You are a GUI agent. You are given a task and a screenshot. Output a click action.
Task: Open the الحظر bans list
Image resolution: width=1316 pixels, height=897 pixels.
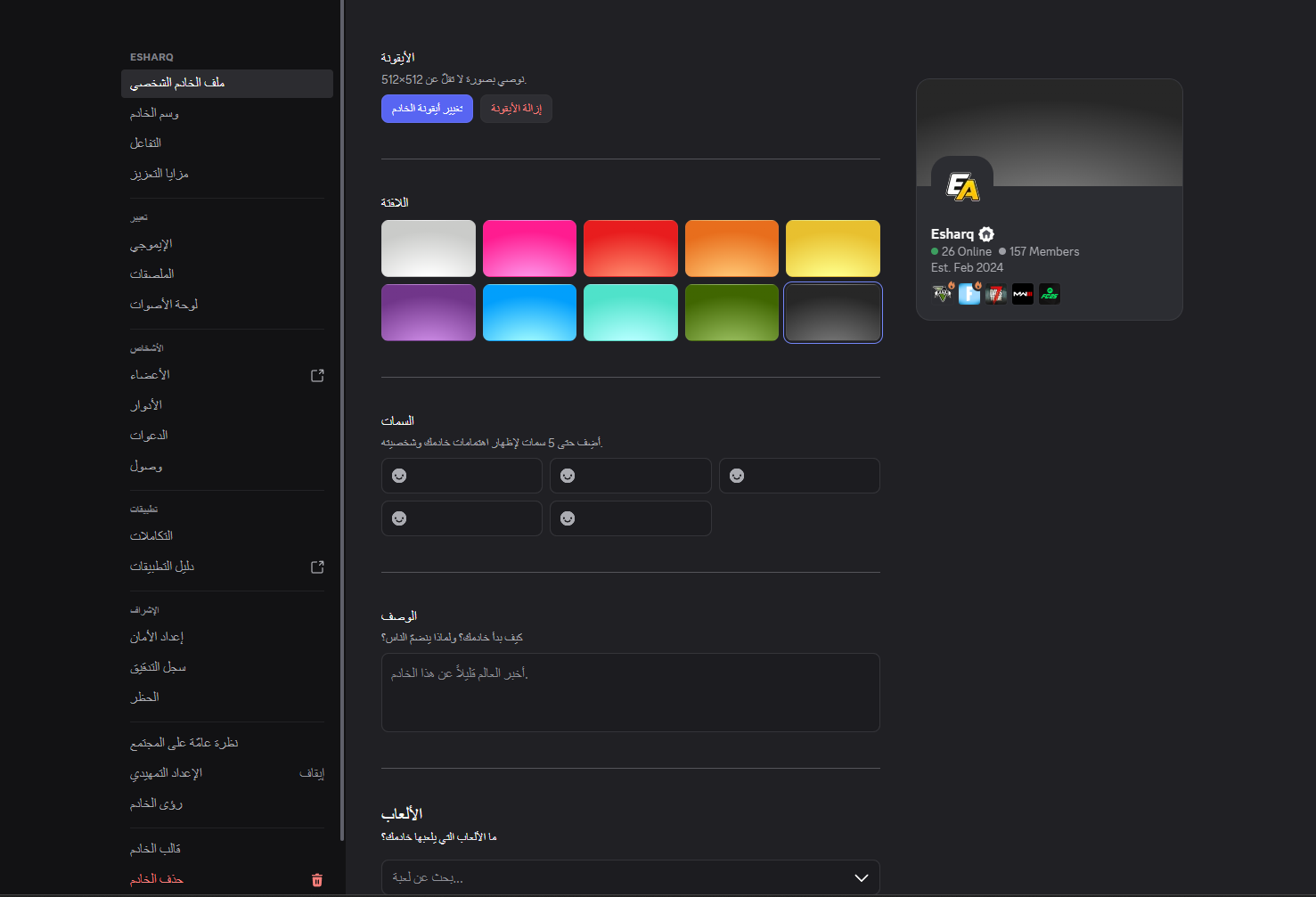(x=227, y=697)
